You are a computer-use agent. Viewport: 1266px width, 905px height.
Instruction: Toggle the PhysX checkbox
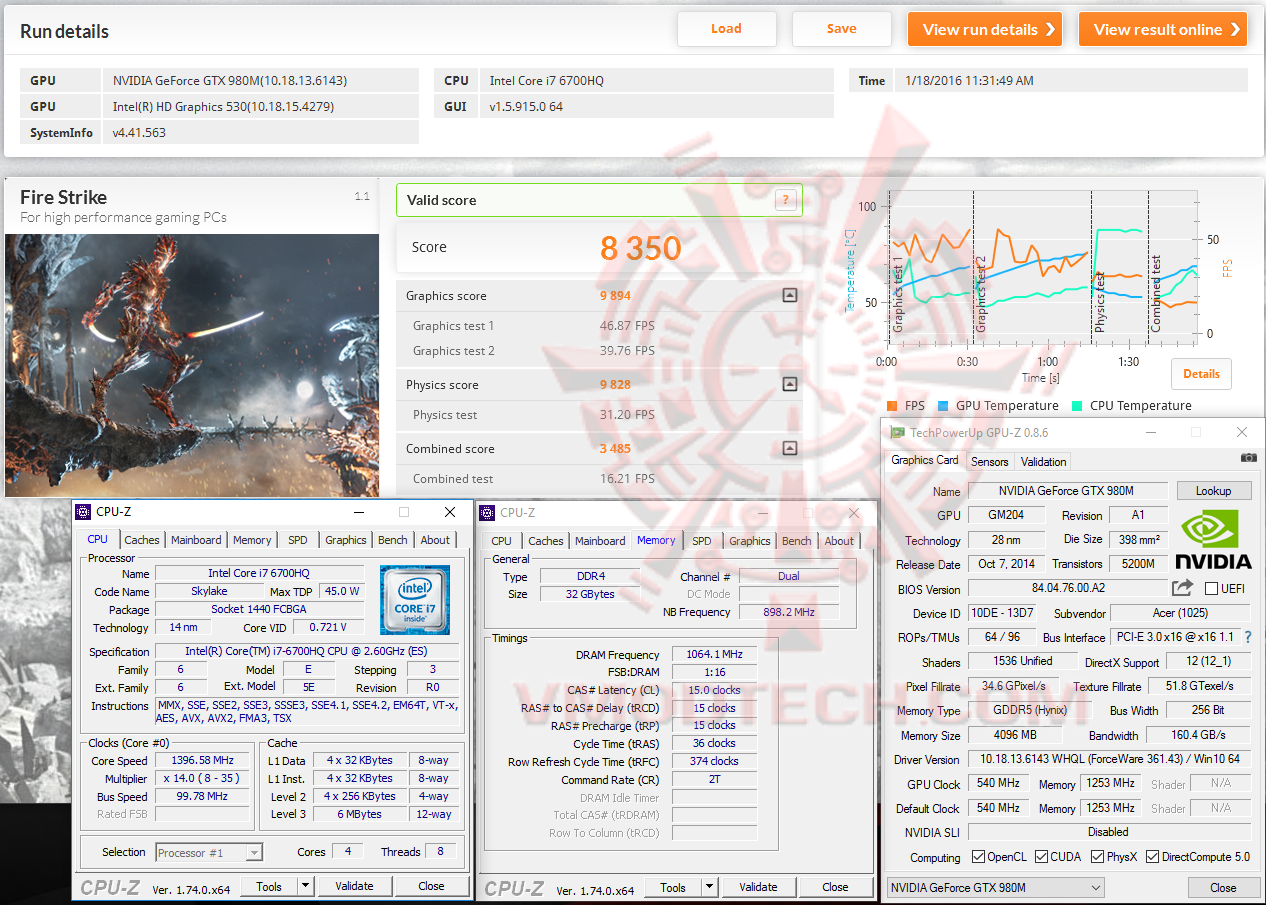pyautogui.click(x=1098, y=857)
